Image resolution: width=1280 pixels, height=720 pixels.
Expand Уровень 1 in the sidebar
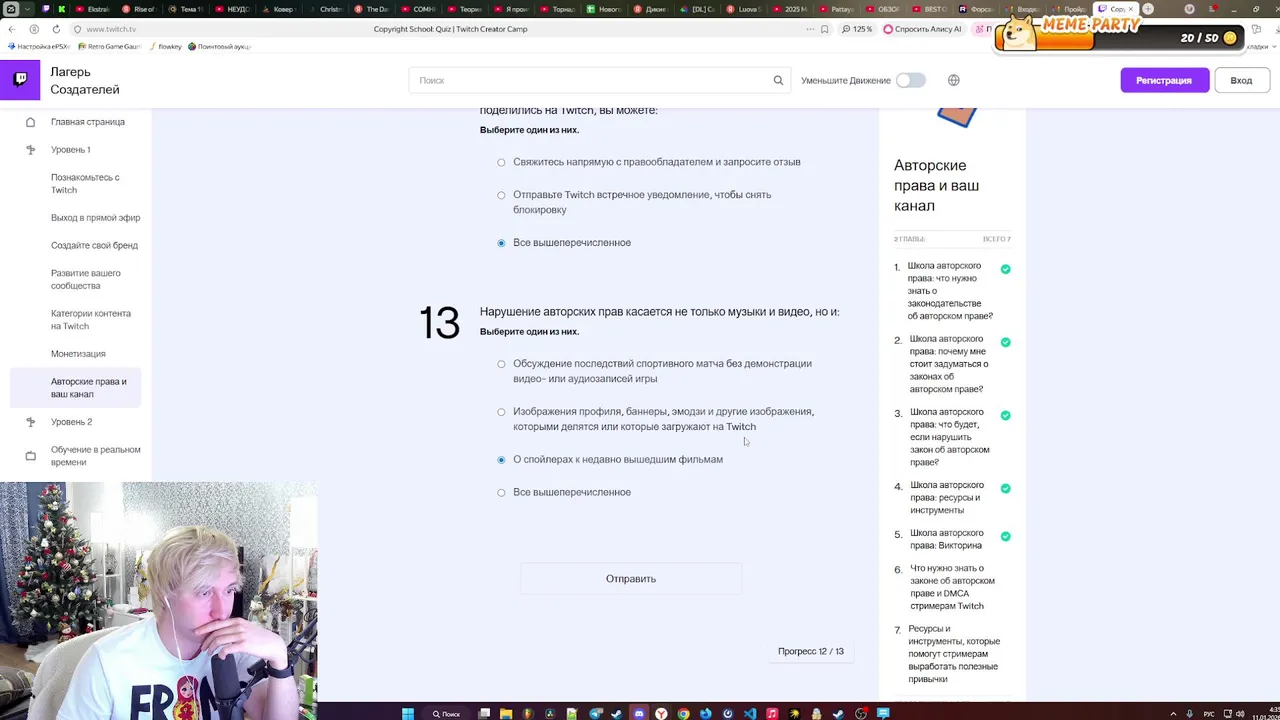(x=70, y=150)
